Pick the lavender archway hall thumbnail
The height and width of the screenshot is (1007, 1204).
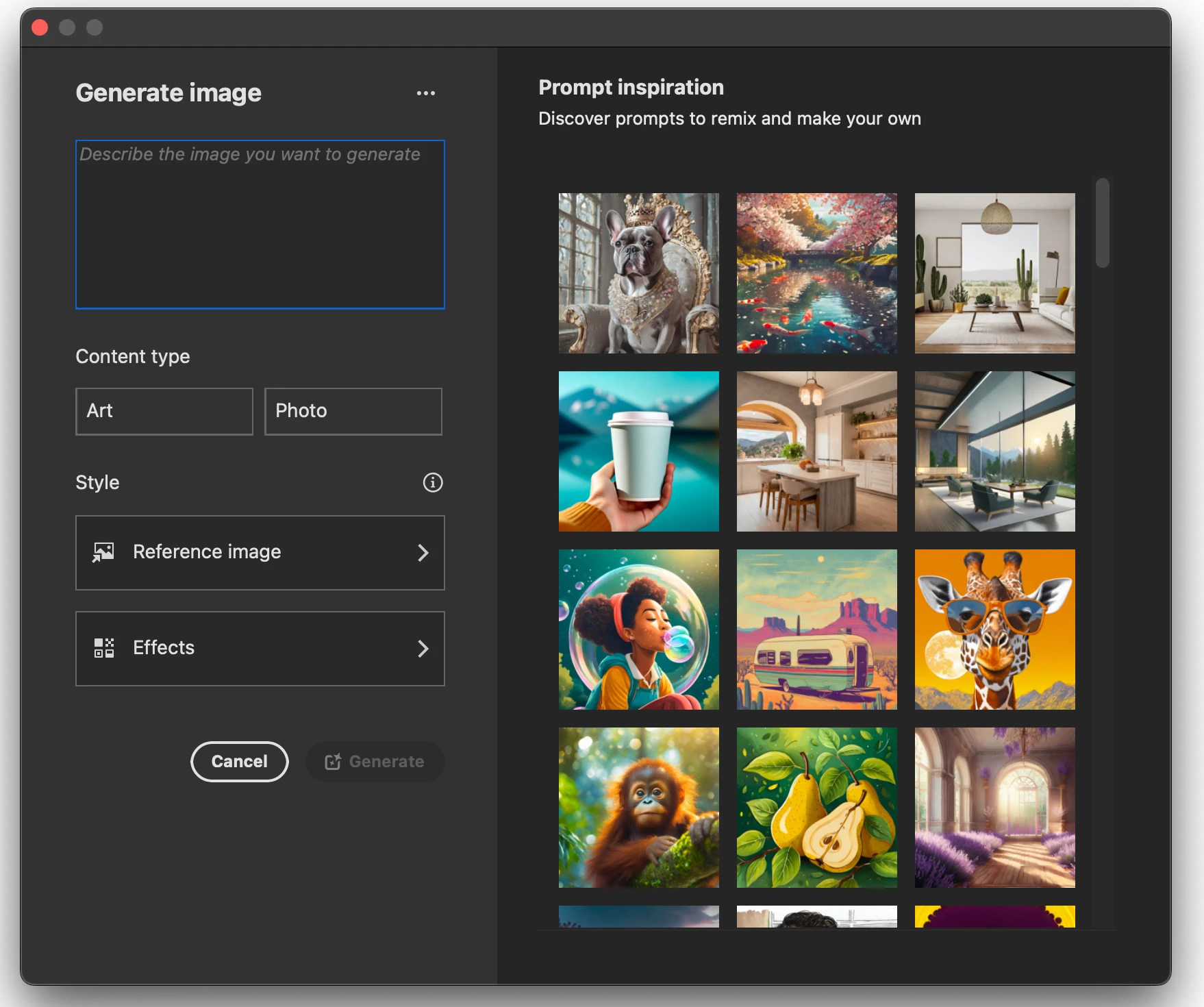click(995, 808)
